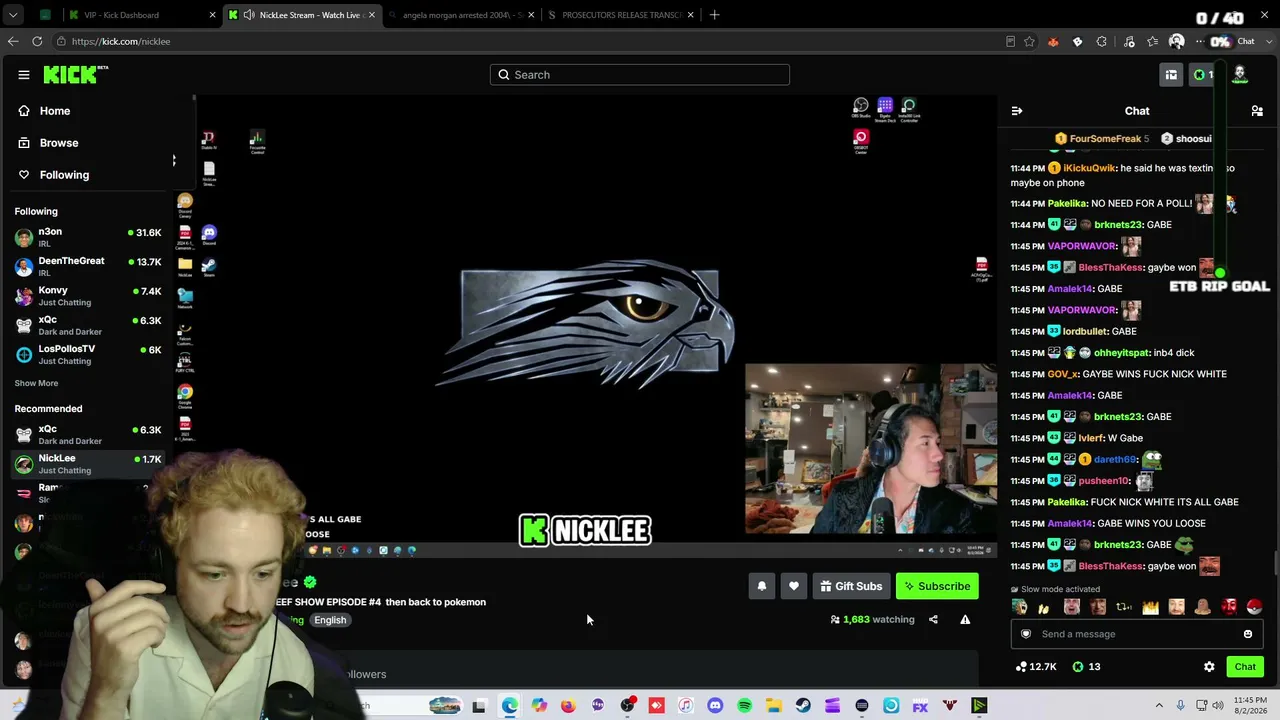Open LosPollosTV channel in sidebar
1280x720 pixels.
tap(88, 355)
